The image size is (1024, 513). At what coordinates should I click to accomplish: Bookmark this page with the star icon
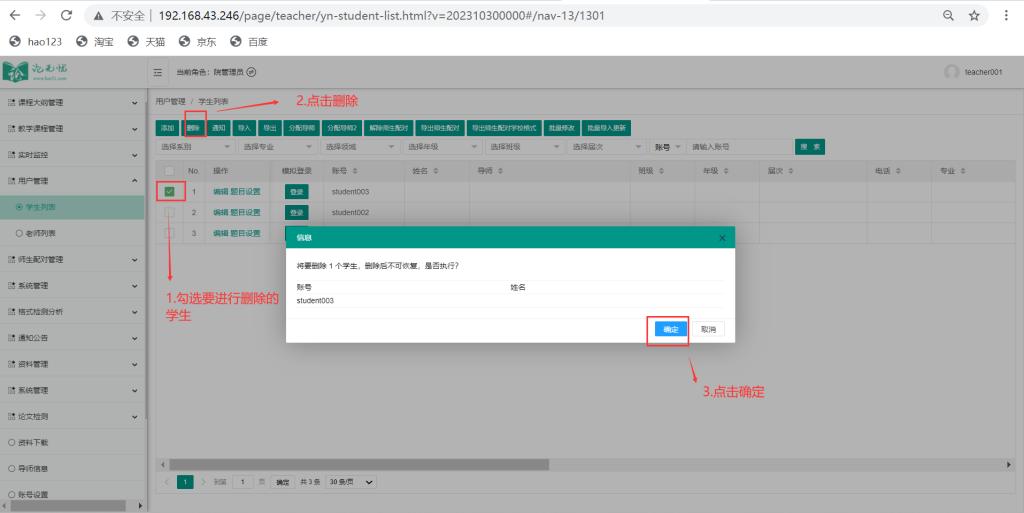(974, 16)
